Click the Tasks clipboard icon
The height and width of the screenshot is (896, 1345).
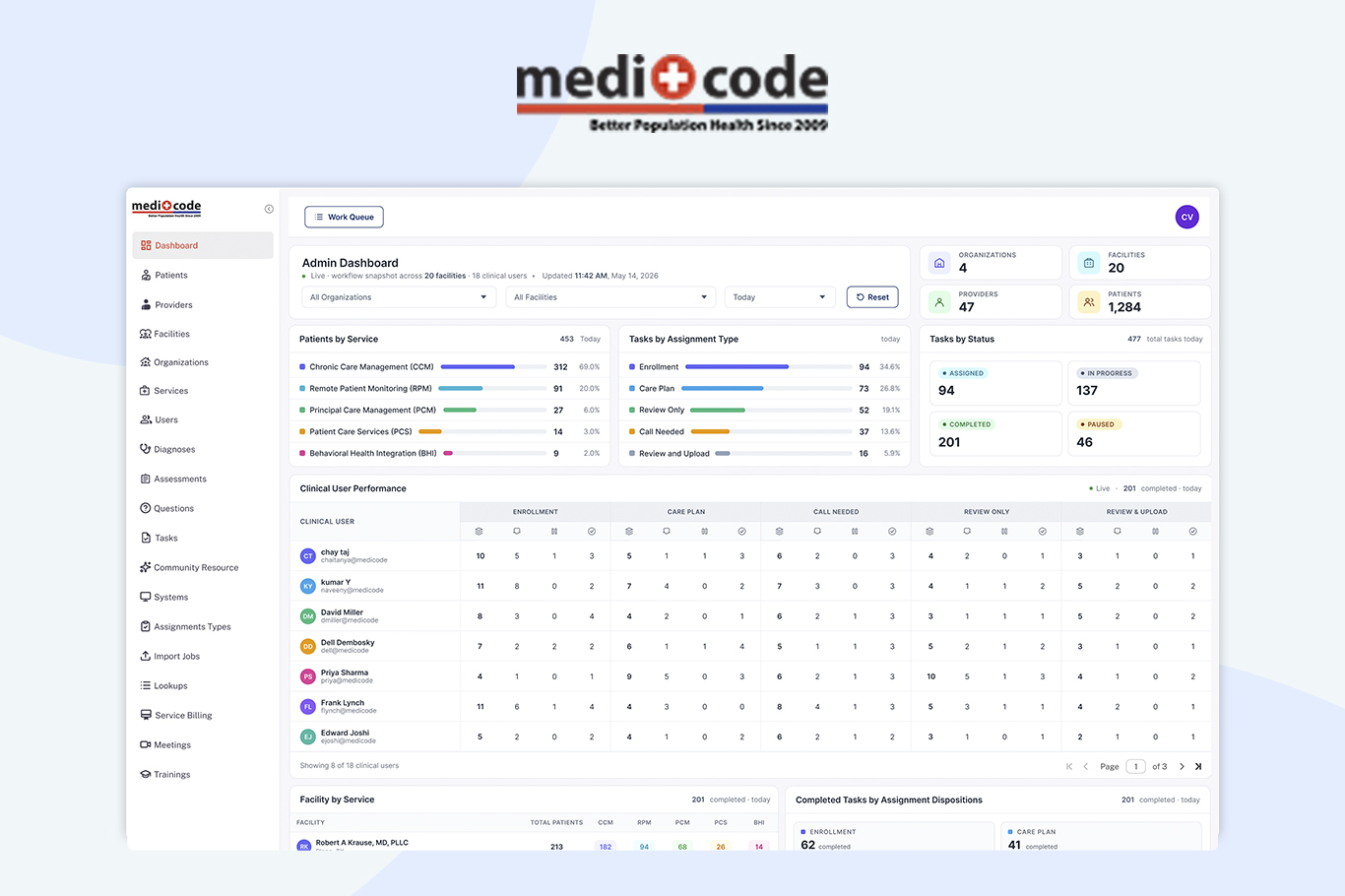[x=146, y=538]
